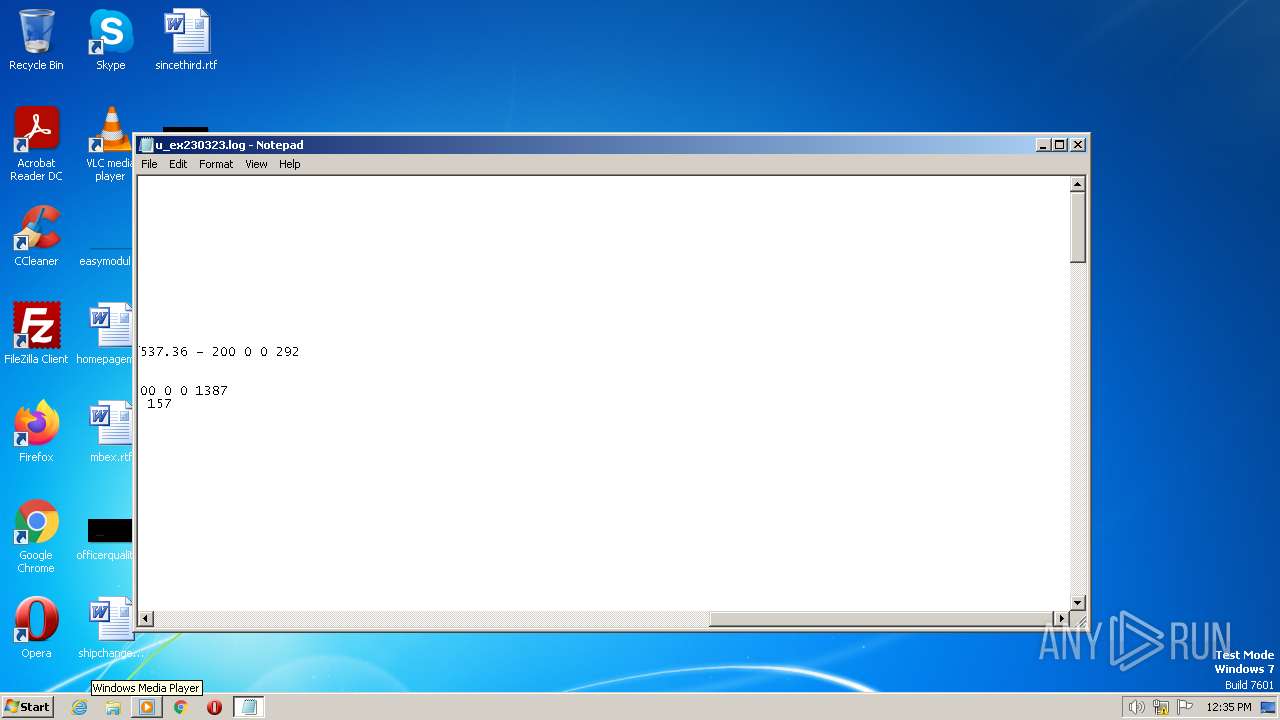Open Opera from the taskbar
This screenshot has width=1280, height=720.
pyautogui.click(x=214, y=707)
